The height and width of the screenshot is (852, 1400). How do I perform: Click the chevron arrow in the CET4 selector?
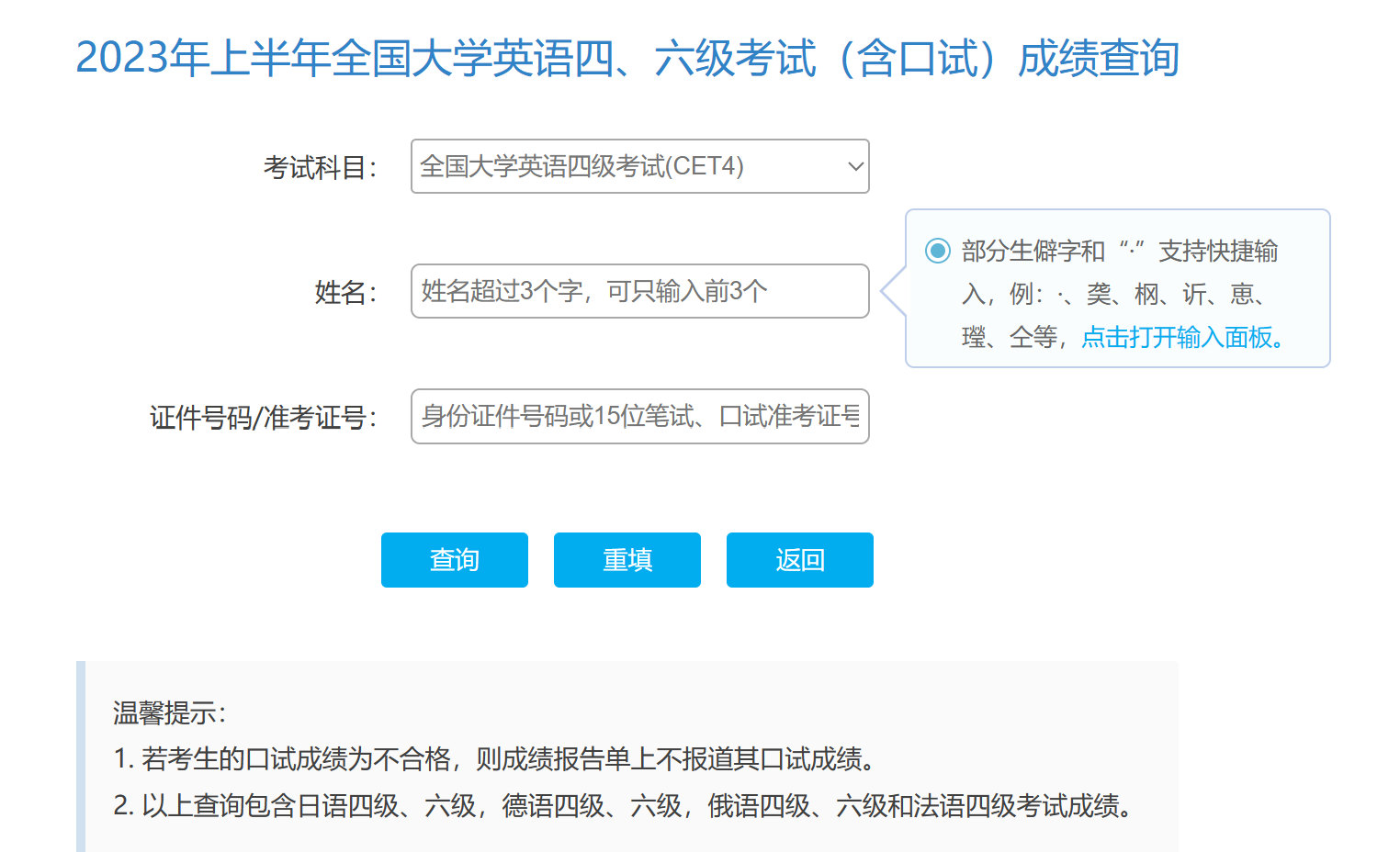854,167
